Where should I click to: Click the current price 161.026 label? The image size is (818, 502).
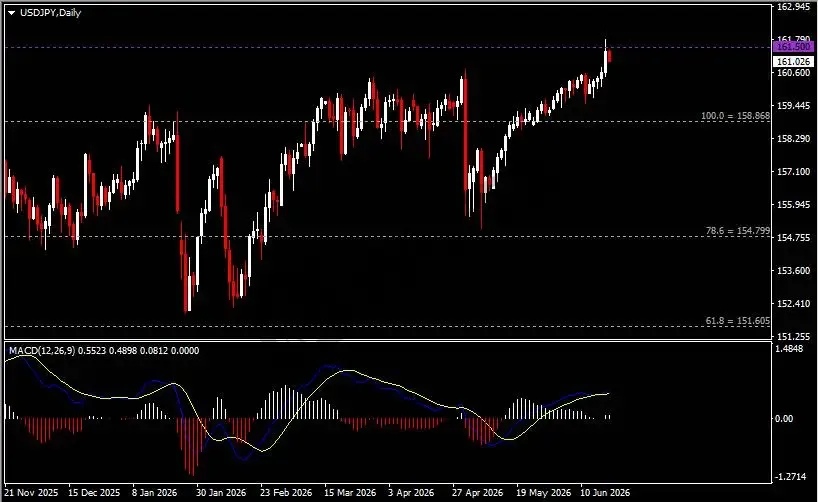point(793,62)
